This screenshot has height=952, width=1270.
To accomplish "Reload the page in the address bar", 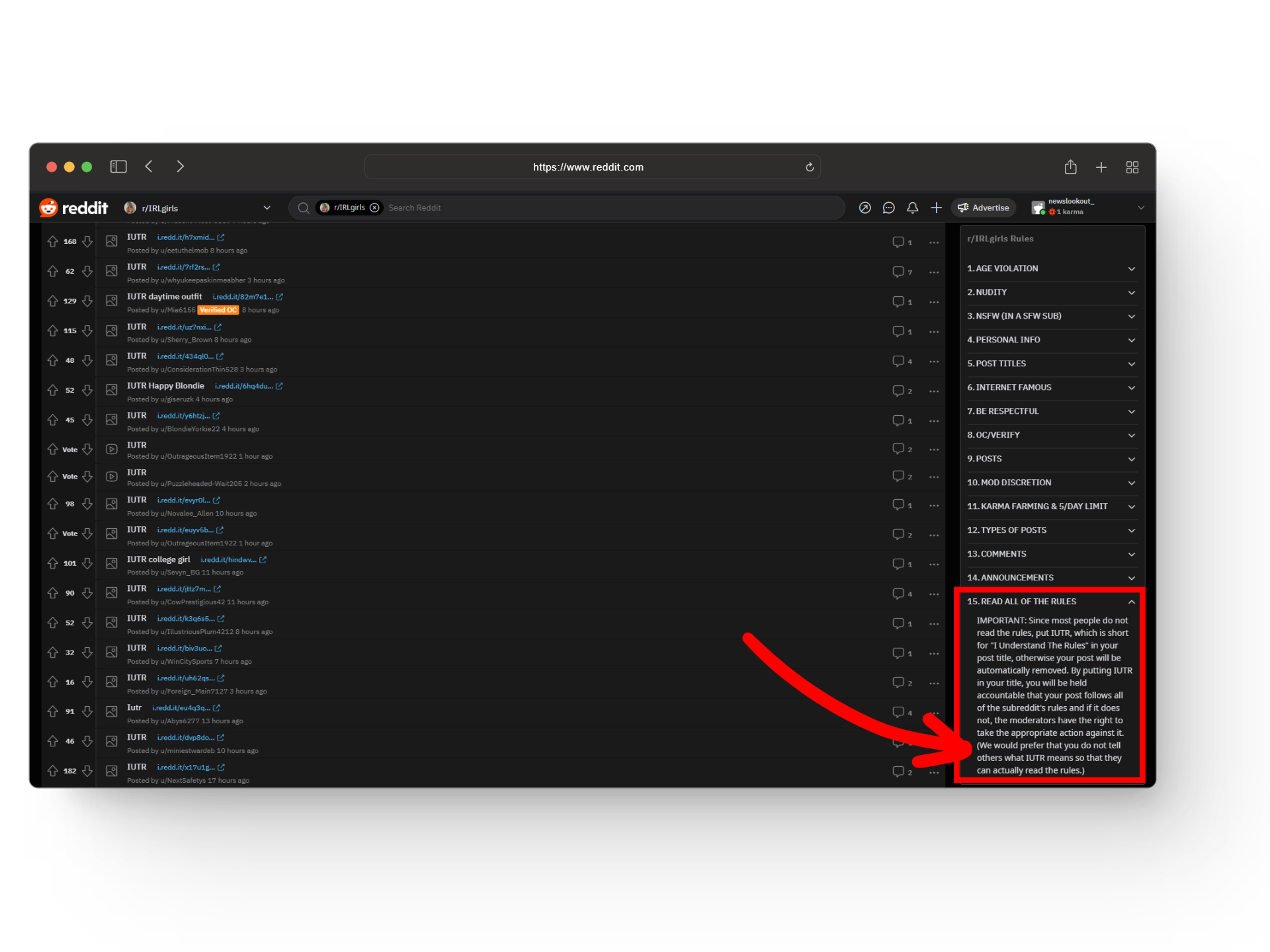I will tap(809, 167).
